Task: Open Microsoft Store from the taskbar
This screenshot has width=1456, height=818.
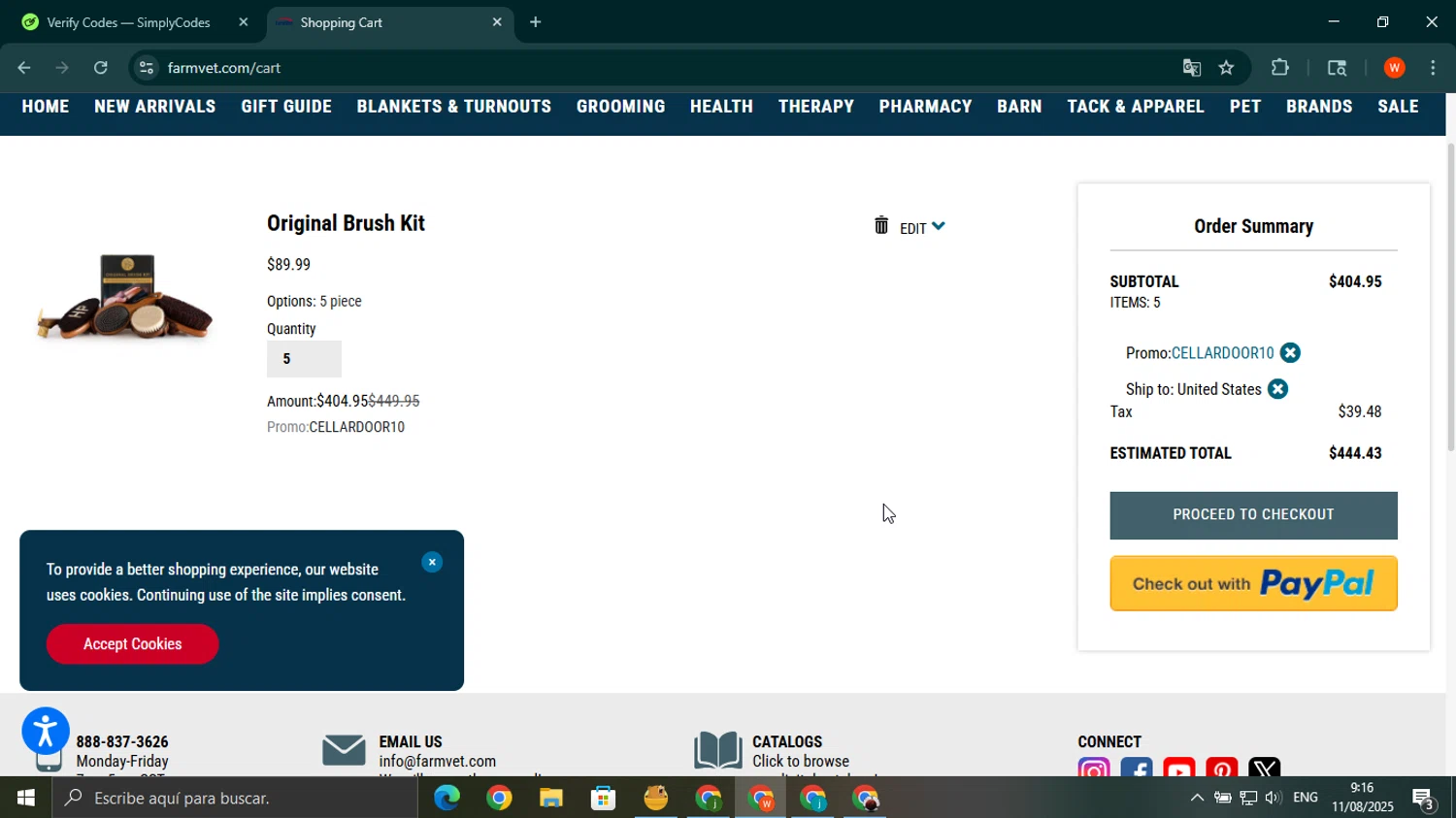Action: [x=604, y=799]
